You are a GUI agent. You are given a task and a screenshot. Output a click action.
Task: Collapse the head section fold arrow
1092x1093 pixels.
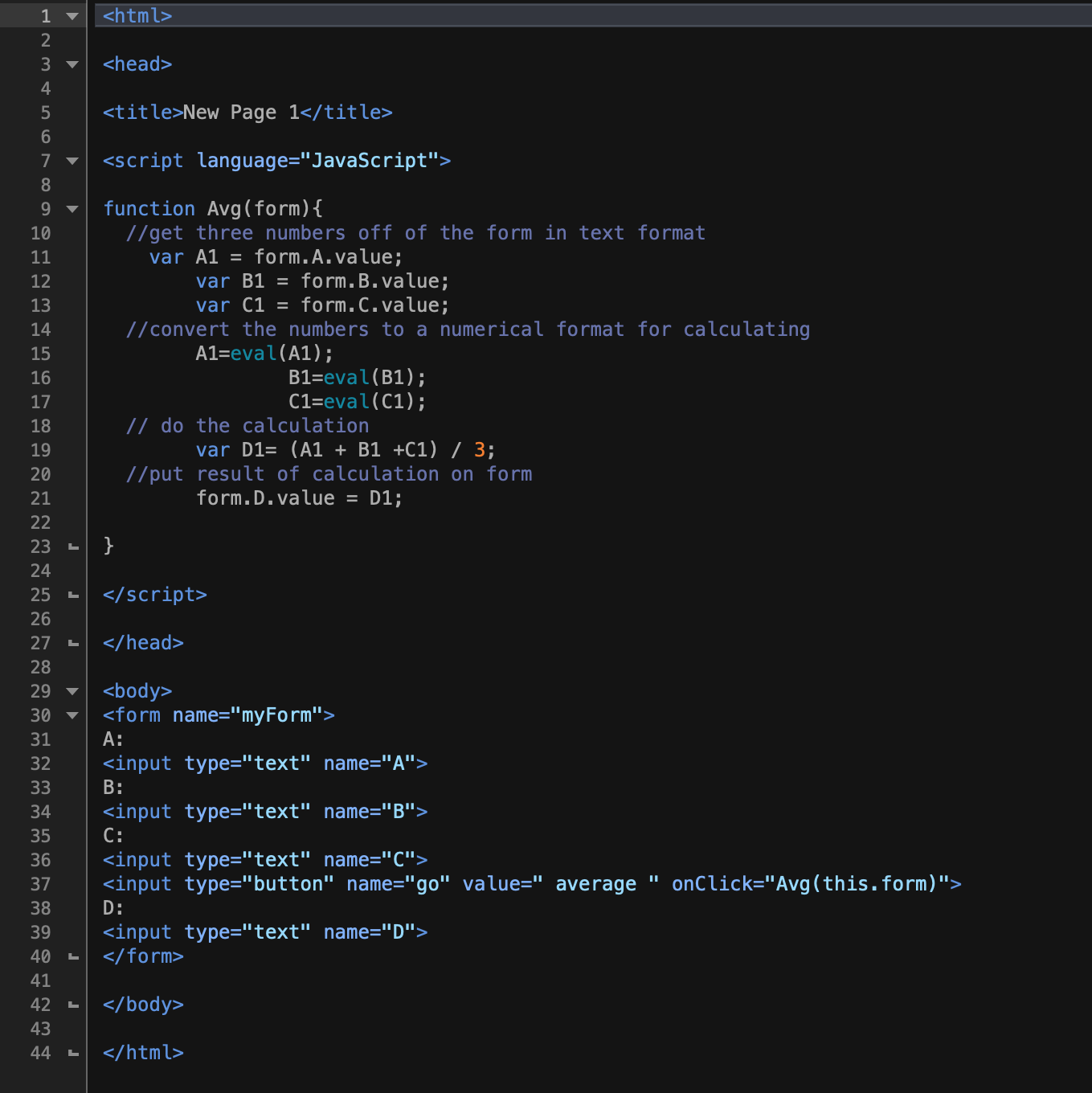(71, 64)
